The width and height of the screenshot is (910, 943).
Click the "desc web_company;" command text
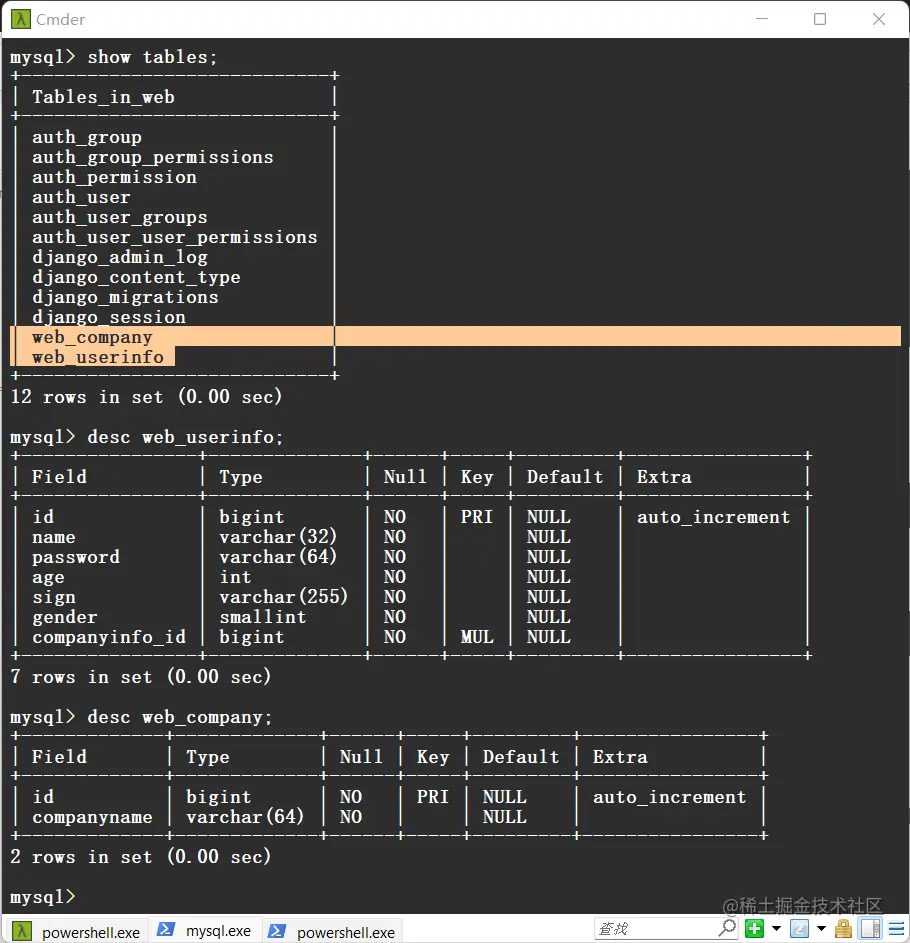pos(180,717)
